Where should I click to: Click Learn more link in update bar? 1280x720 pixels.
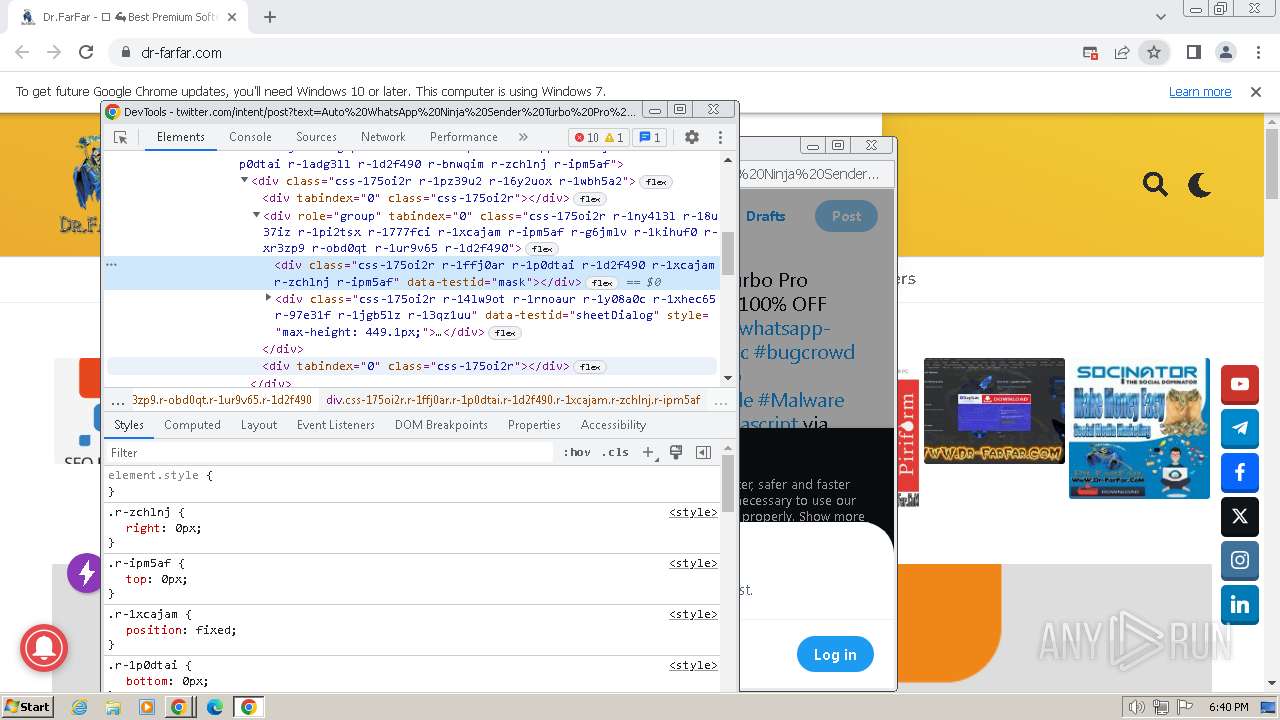pos(1200,91)
